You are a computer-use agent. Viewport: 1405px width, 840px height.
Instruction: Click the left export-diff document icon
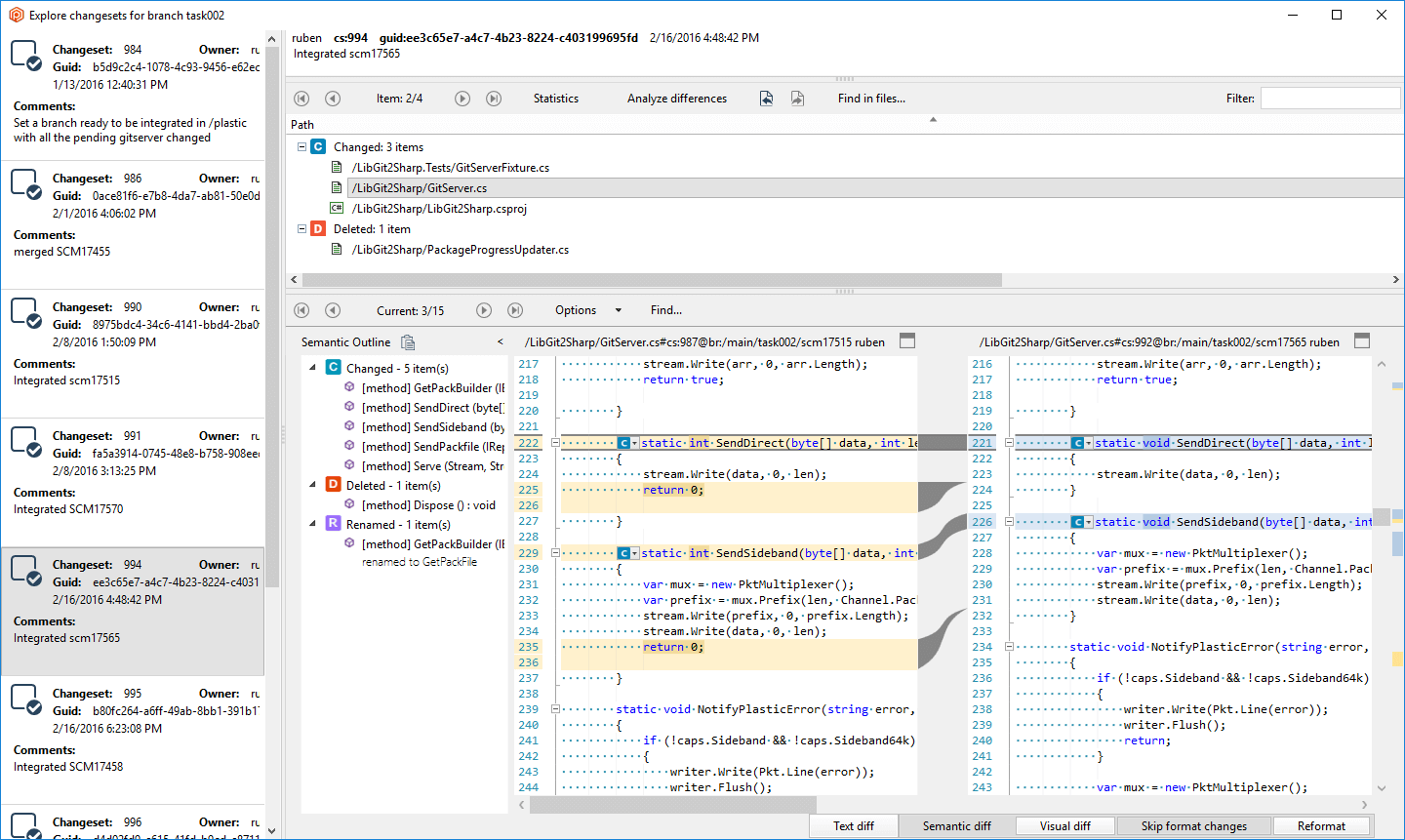(x=766, y=98)
